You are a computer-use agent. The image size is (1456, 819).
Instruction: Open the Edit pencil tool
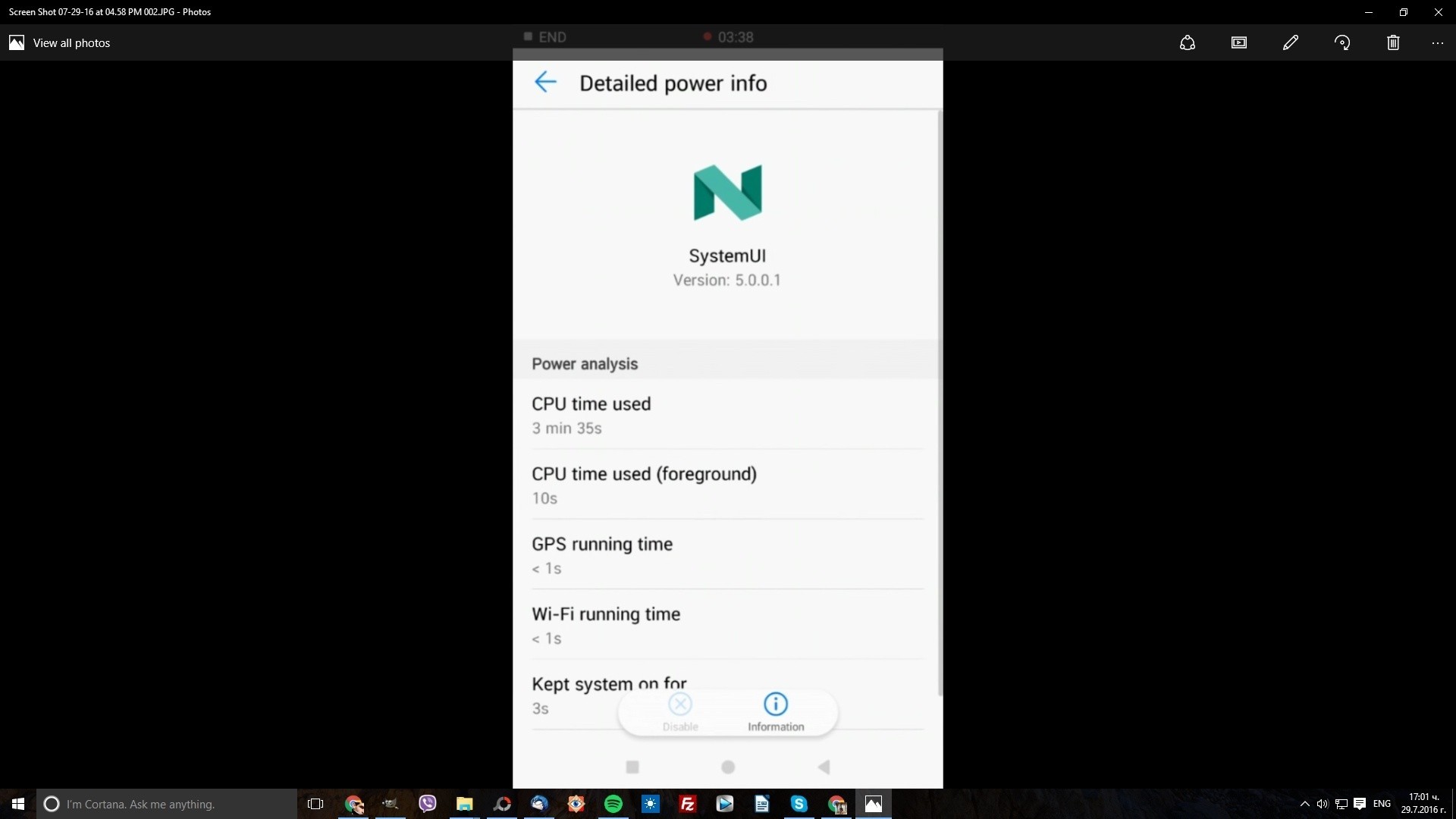[x=1290, y=42]
